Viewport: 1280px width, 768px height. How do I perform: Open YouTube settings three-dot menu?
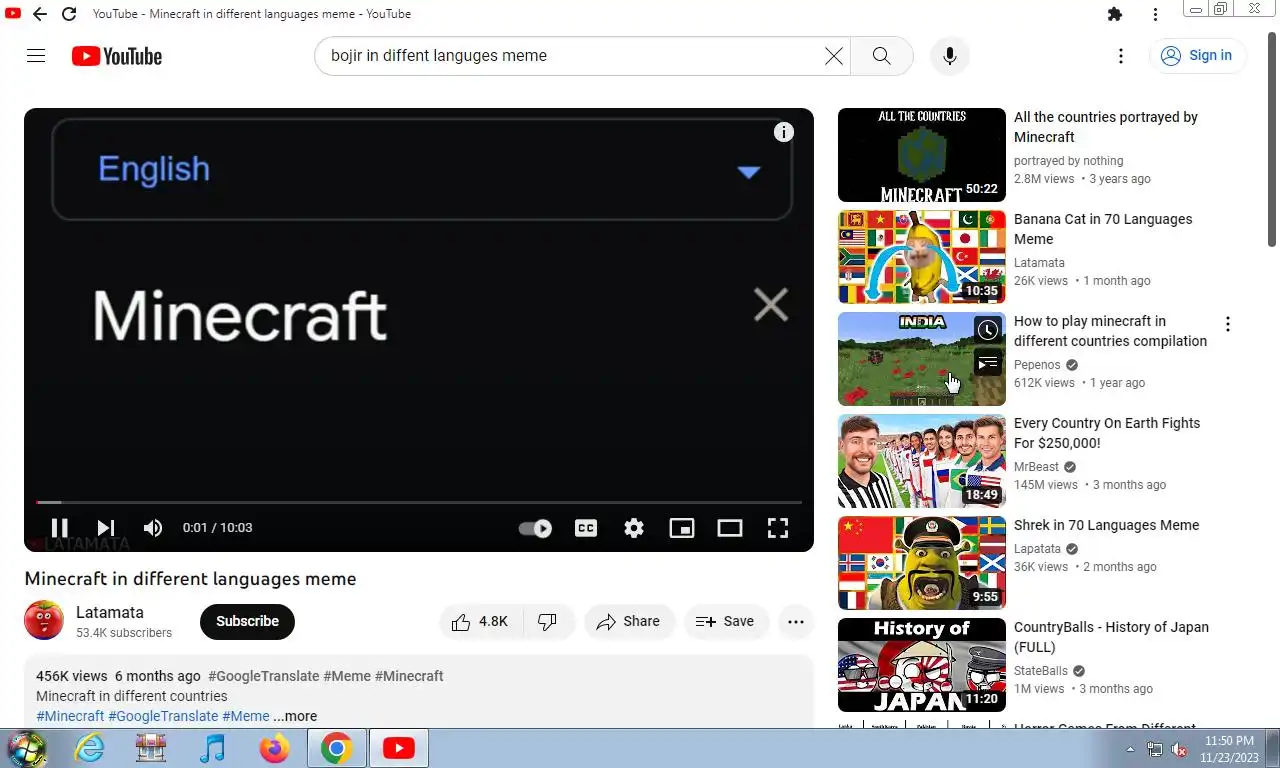(1121, 56)
